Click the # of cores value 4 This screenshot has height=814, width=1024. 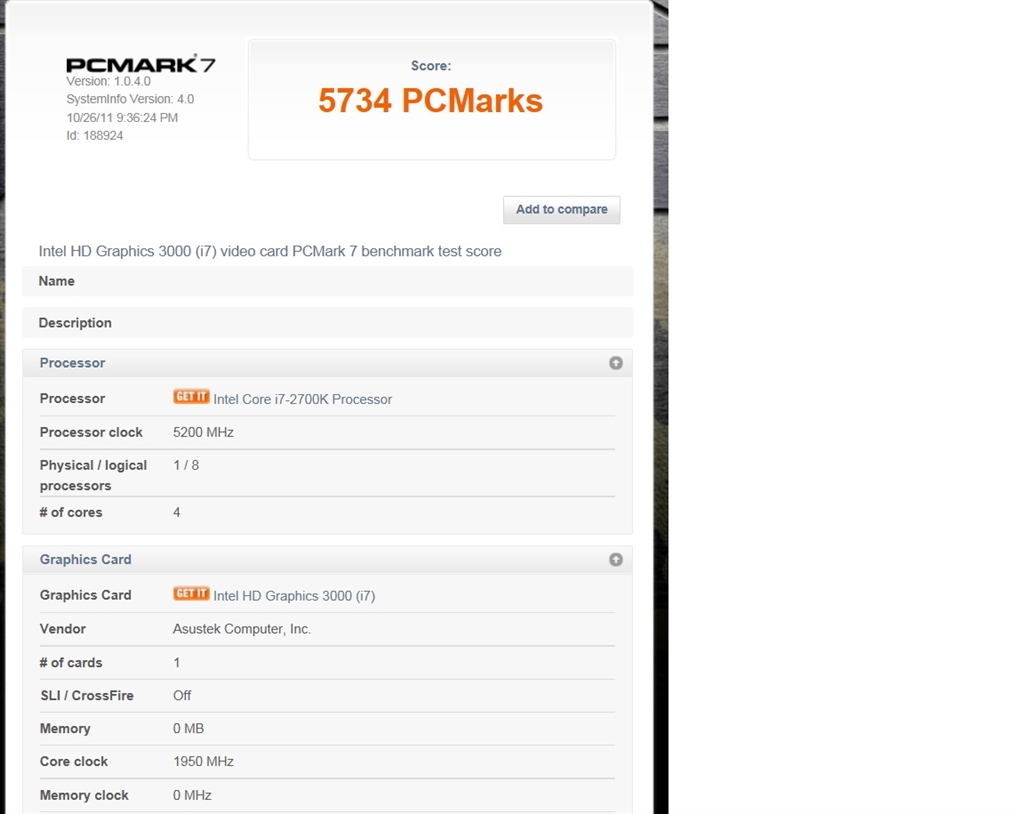[176, 513]
